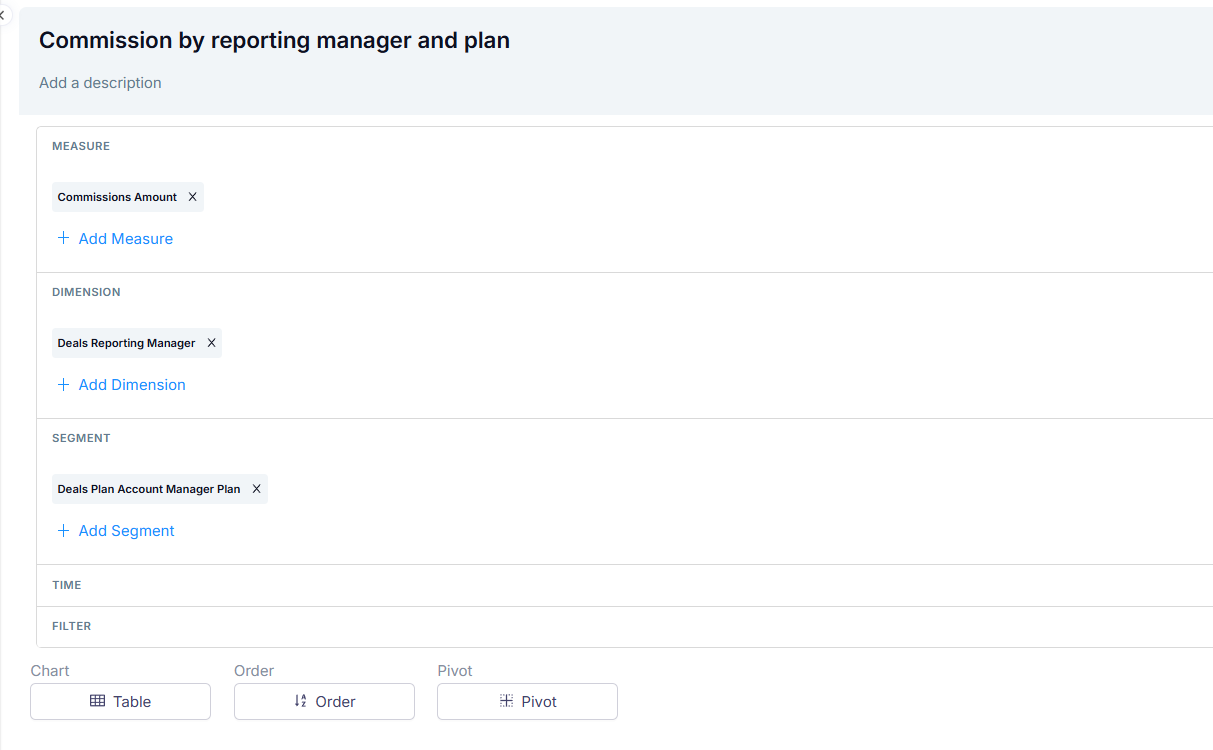Open the Order sorting options

click(x=324, y=701)
